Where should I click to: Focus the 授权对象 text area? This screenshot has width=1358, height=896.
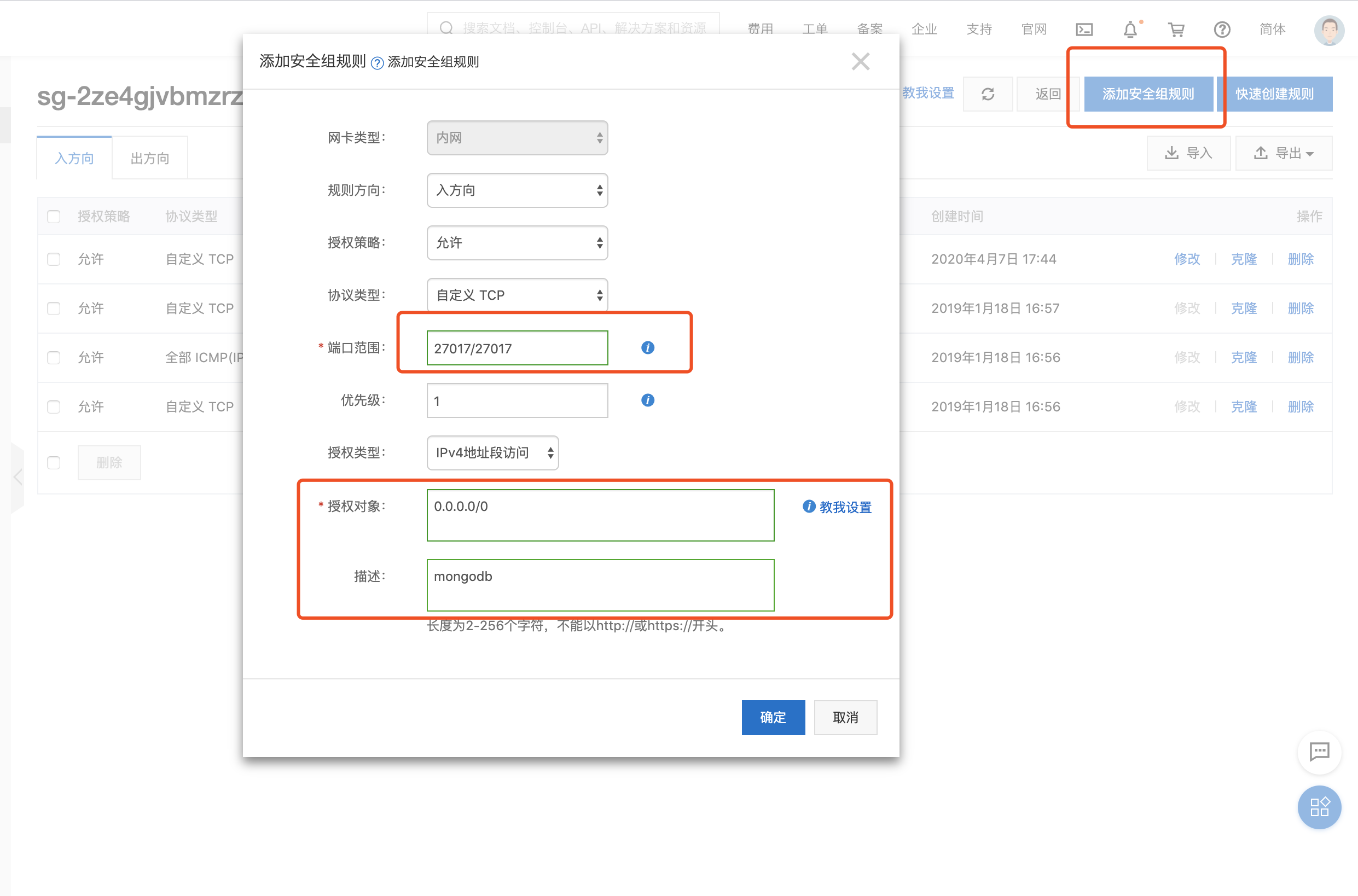(600, 515)
